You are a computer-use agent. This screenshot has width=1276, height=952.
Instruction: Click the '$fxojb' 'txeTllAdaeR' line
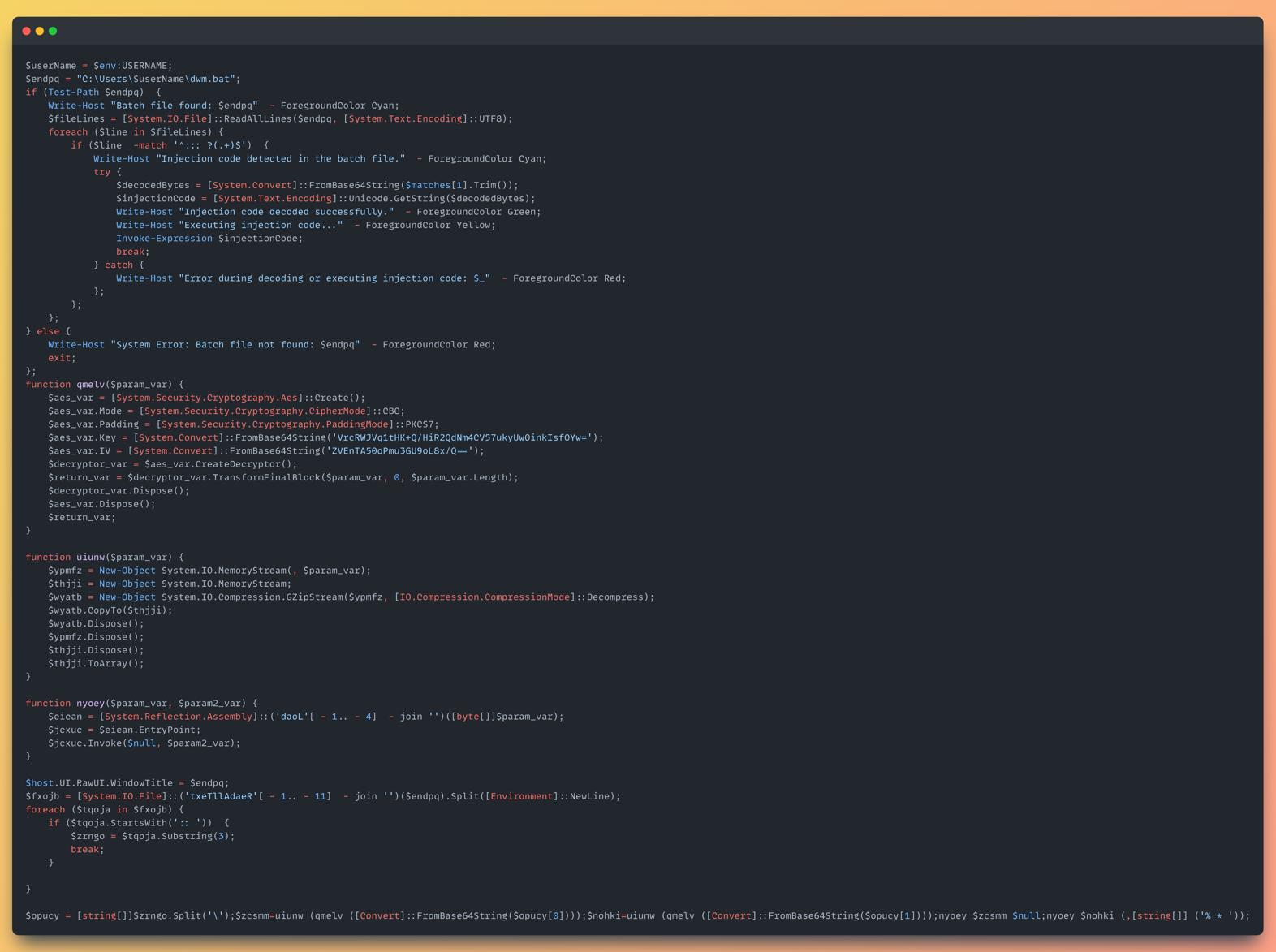pyautogui.click(x=323, y=796)
